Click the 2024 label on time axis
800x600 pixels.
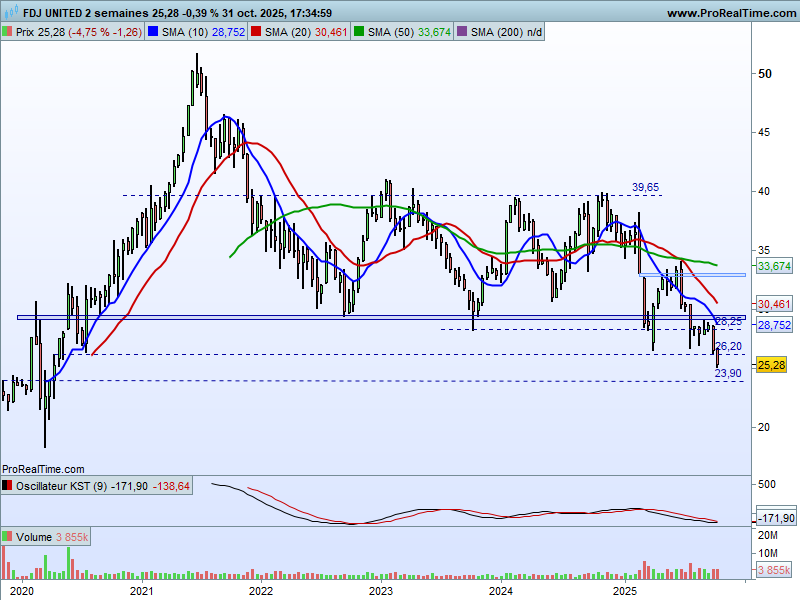[x=501, y=591]
